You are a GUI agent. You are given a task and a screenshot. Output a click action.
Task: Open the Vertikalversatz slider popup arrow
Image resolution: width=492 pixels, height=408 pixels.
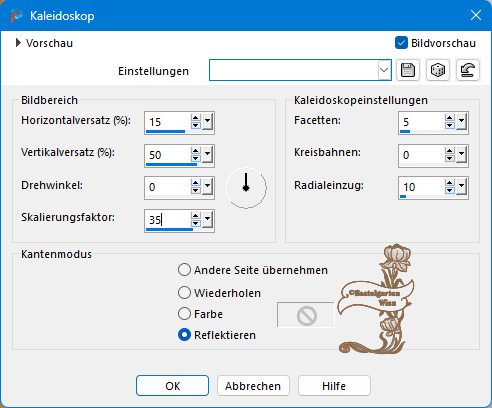point(208,154)
